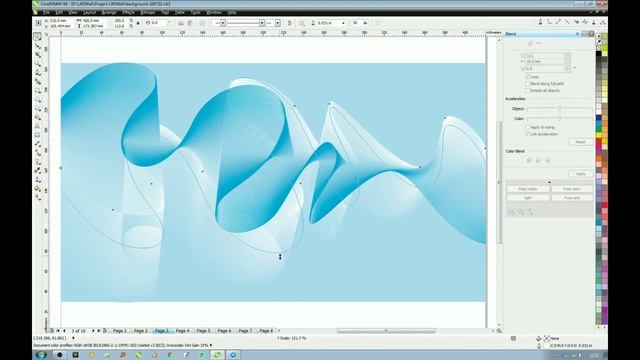Check Apply to sizing option
Image resolution: width=640 pixels, height=360 pixels.
tap(527, 127)
